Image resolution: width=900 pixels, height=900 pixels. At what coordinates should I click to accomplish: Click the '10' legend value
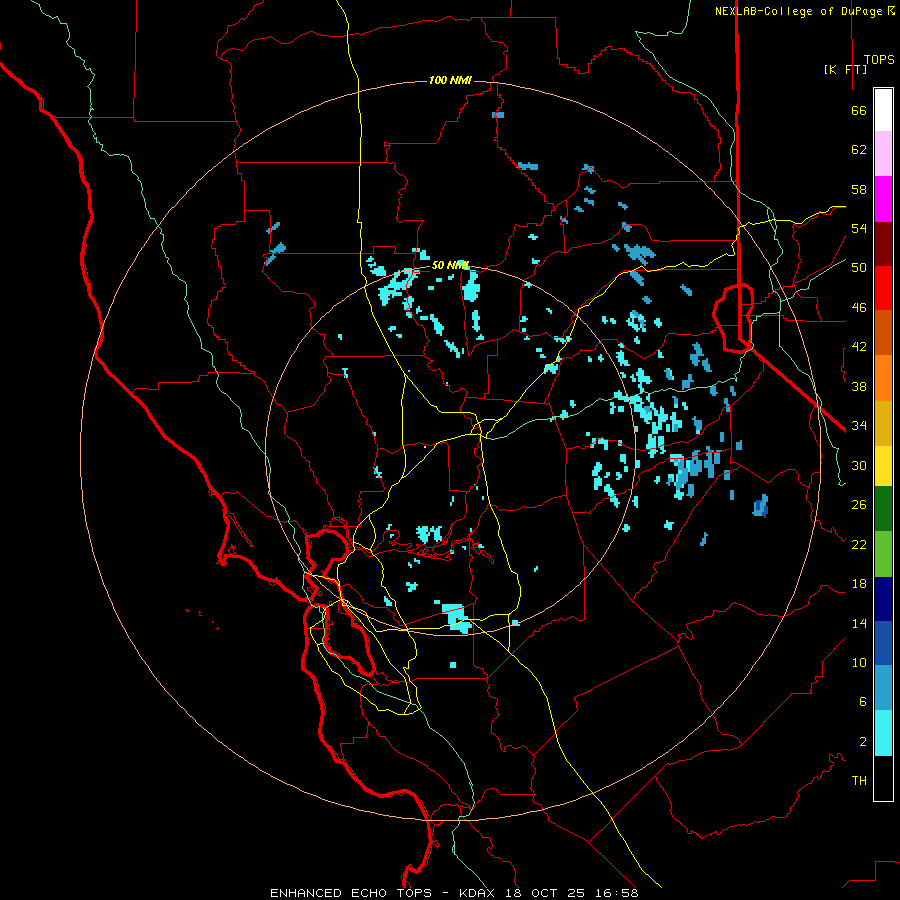tap(859, 662)
